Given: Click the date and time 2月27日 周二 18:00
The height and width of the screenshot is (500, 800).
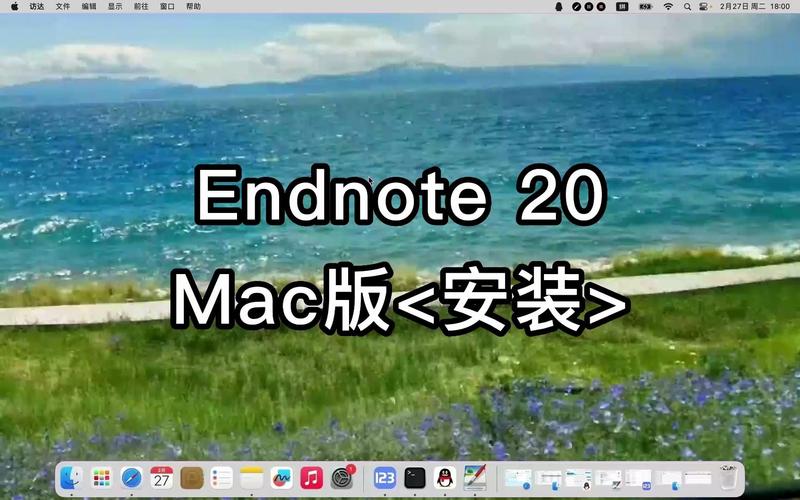Looking at the screenshot, I should coord(755,7).
